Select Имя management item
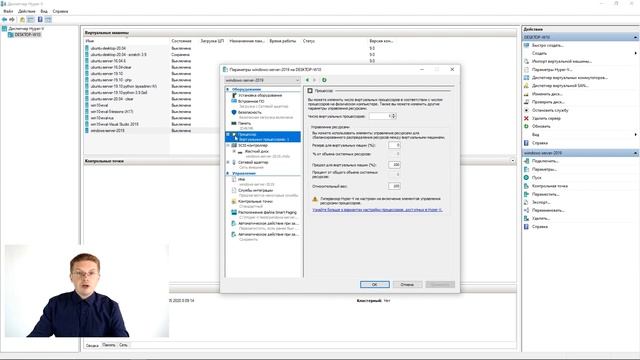 pyautogui.click(x=241, y=179)
